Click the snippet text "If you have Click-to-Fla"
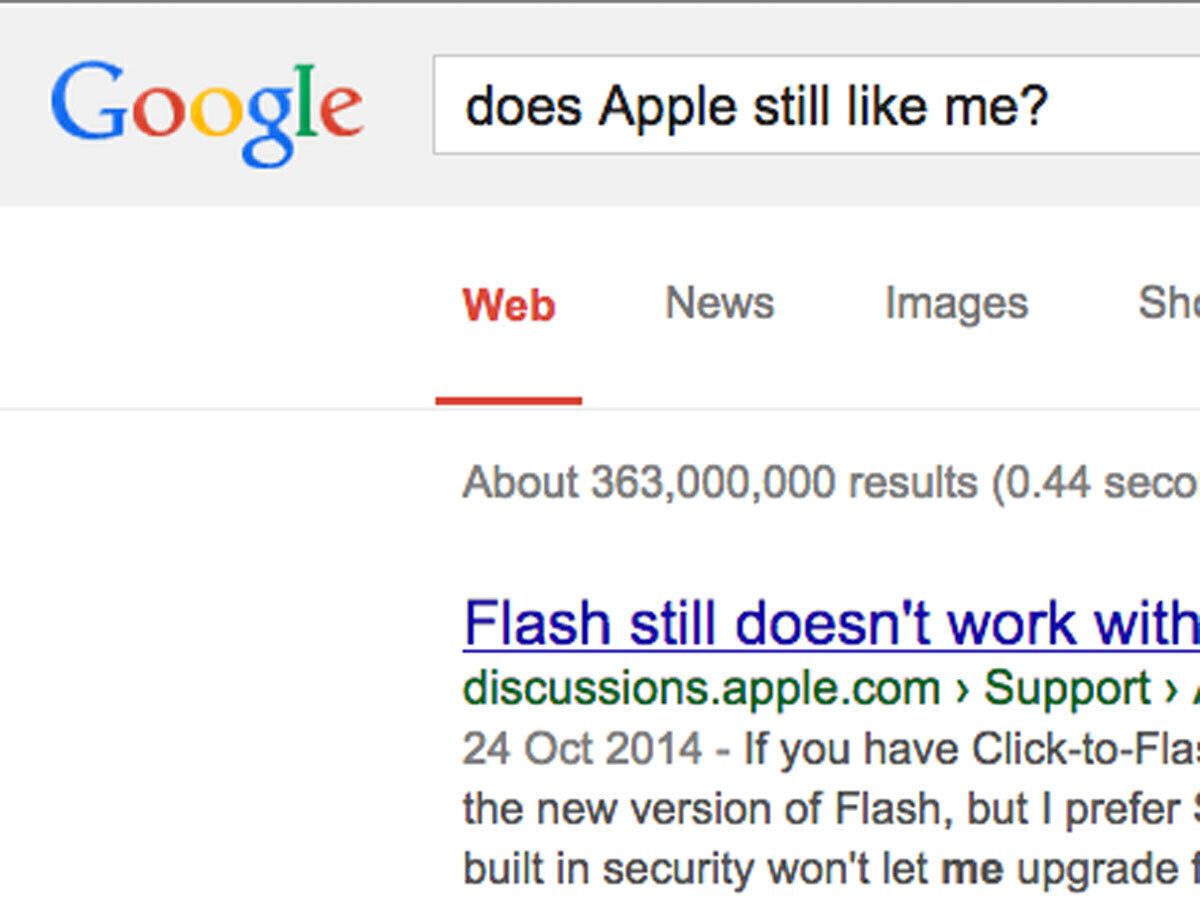The image size is (1200, 900). pyautogui.click(x=970, y=749)
